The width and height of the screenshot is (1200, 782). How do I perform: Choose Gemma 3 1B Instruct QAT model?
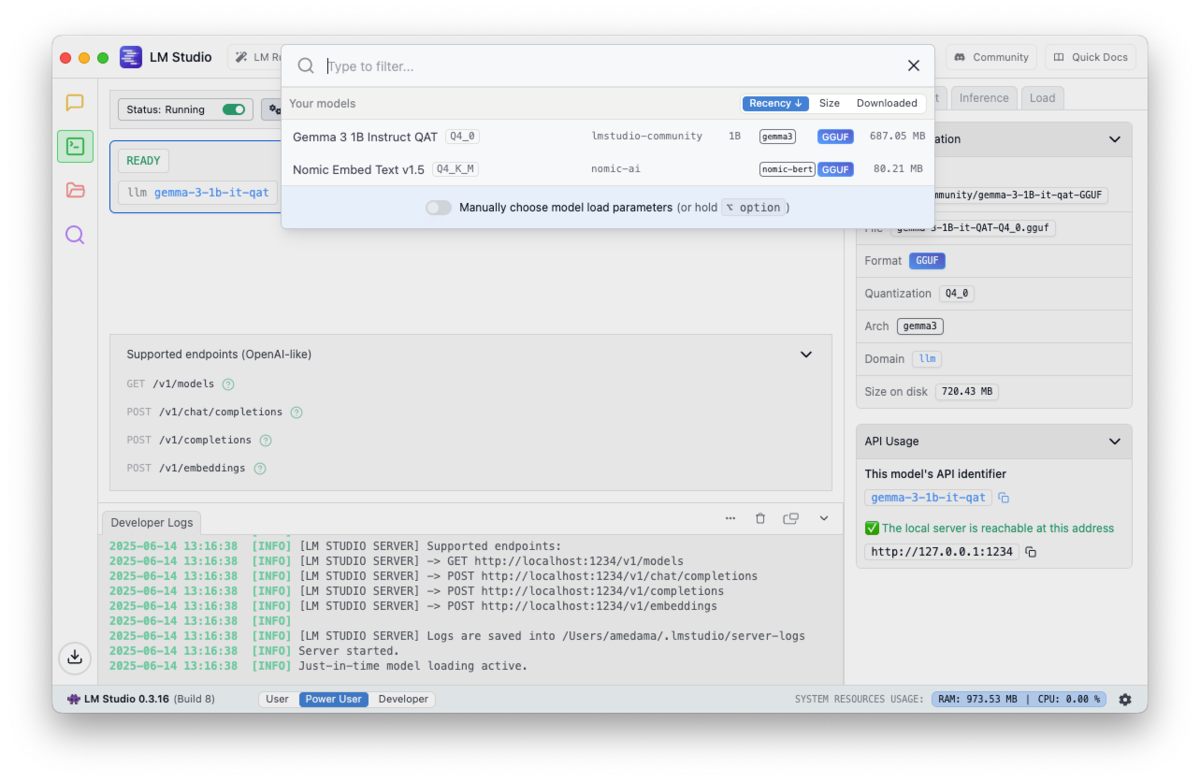pos(608,136)
